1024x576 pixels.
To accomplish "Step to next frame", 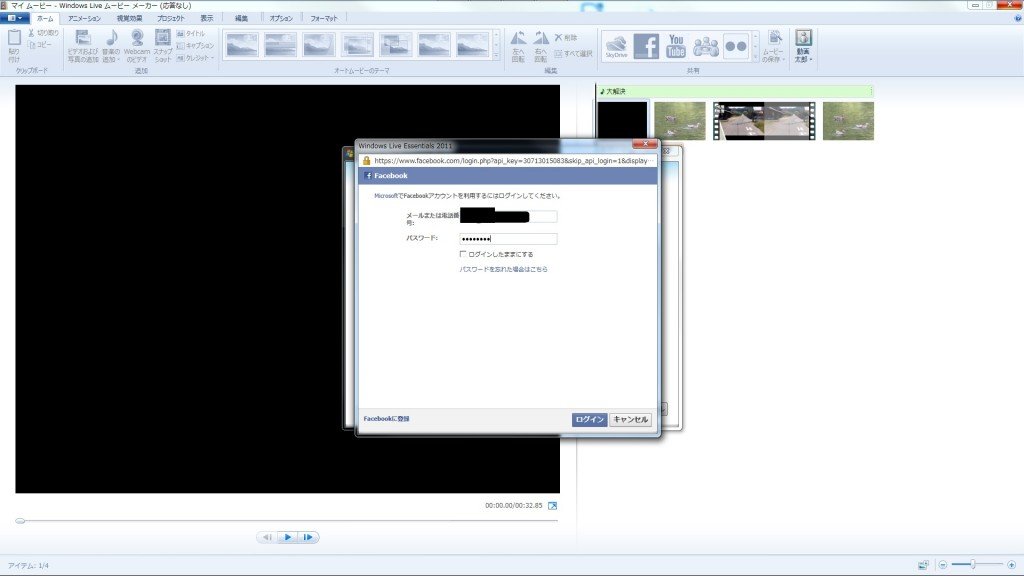I will [x=308, y=537].
